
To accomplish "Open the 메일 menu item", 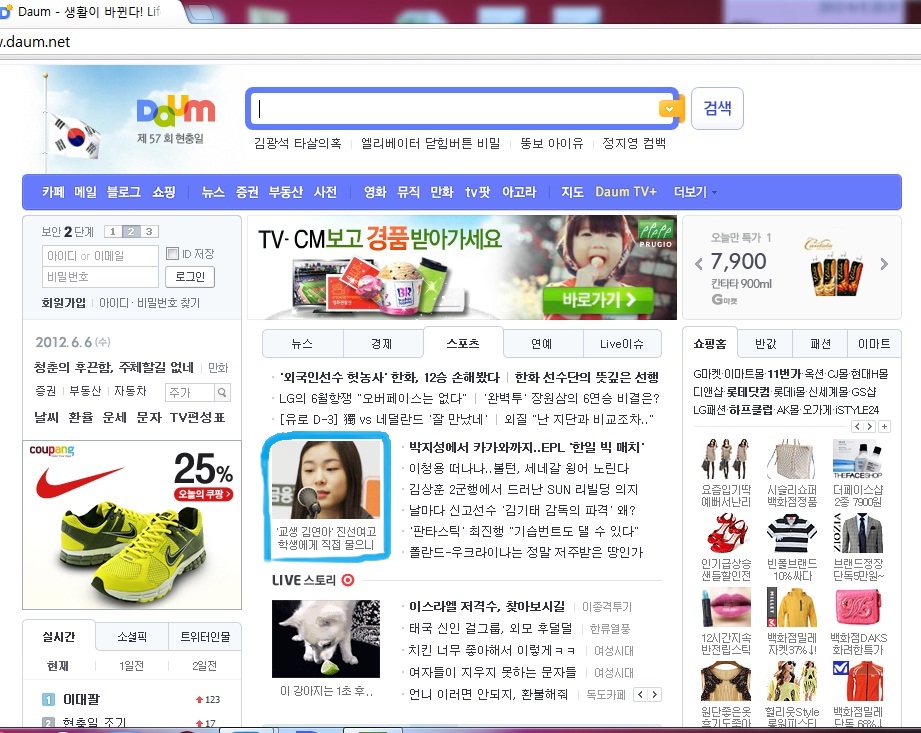I will (85, 192).
